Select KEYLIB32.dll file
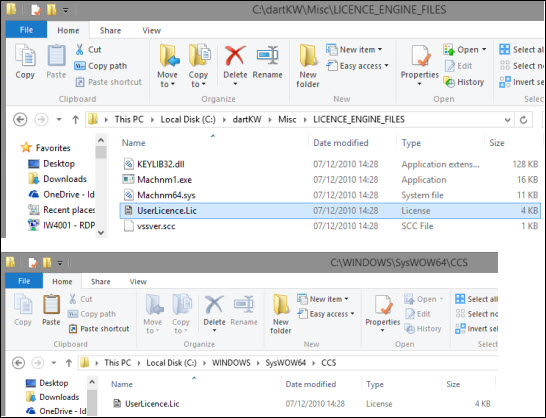The width and height of the screenshot is (546, 418). [161, 164]
